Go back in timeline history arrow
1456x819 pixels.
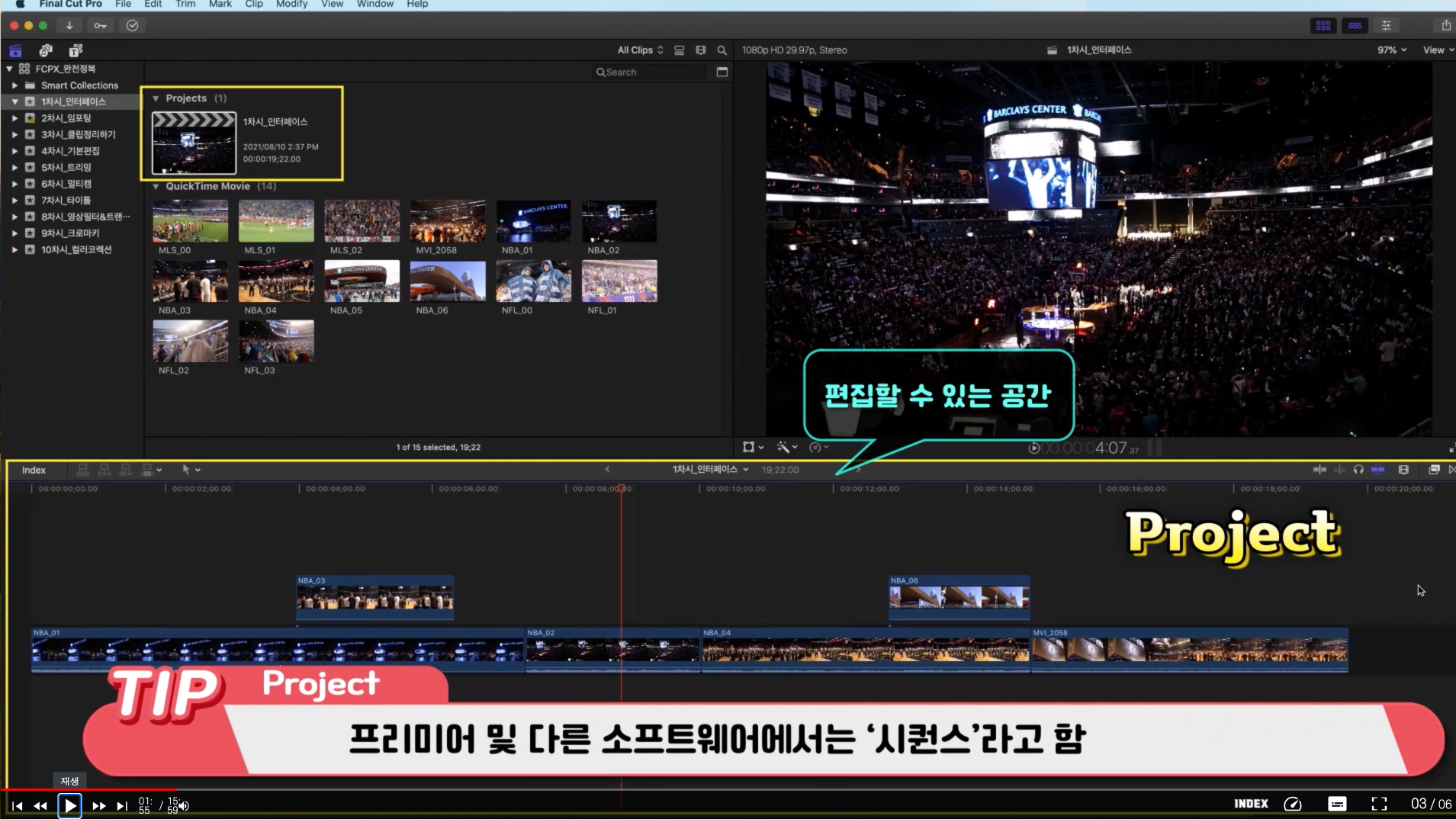[x=607, y=470]
